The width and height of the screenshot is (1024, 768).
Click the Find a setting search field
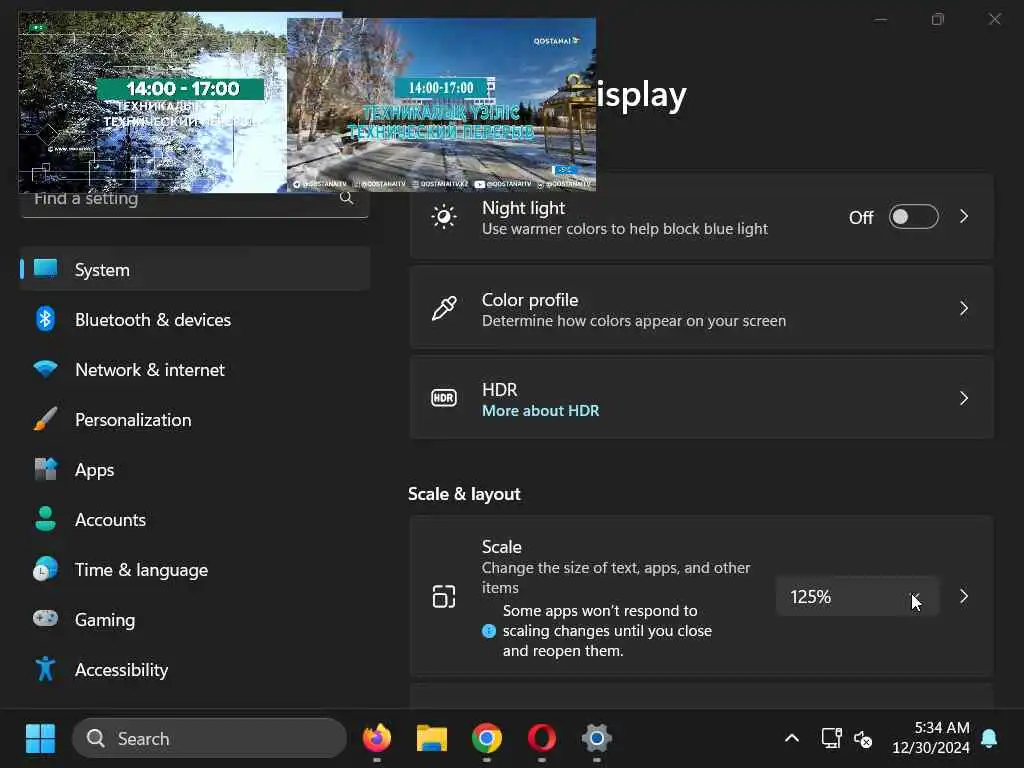(195, 199)
